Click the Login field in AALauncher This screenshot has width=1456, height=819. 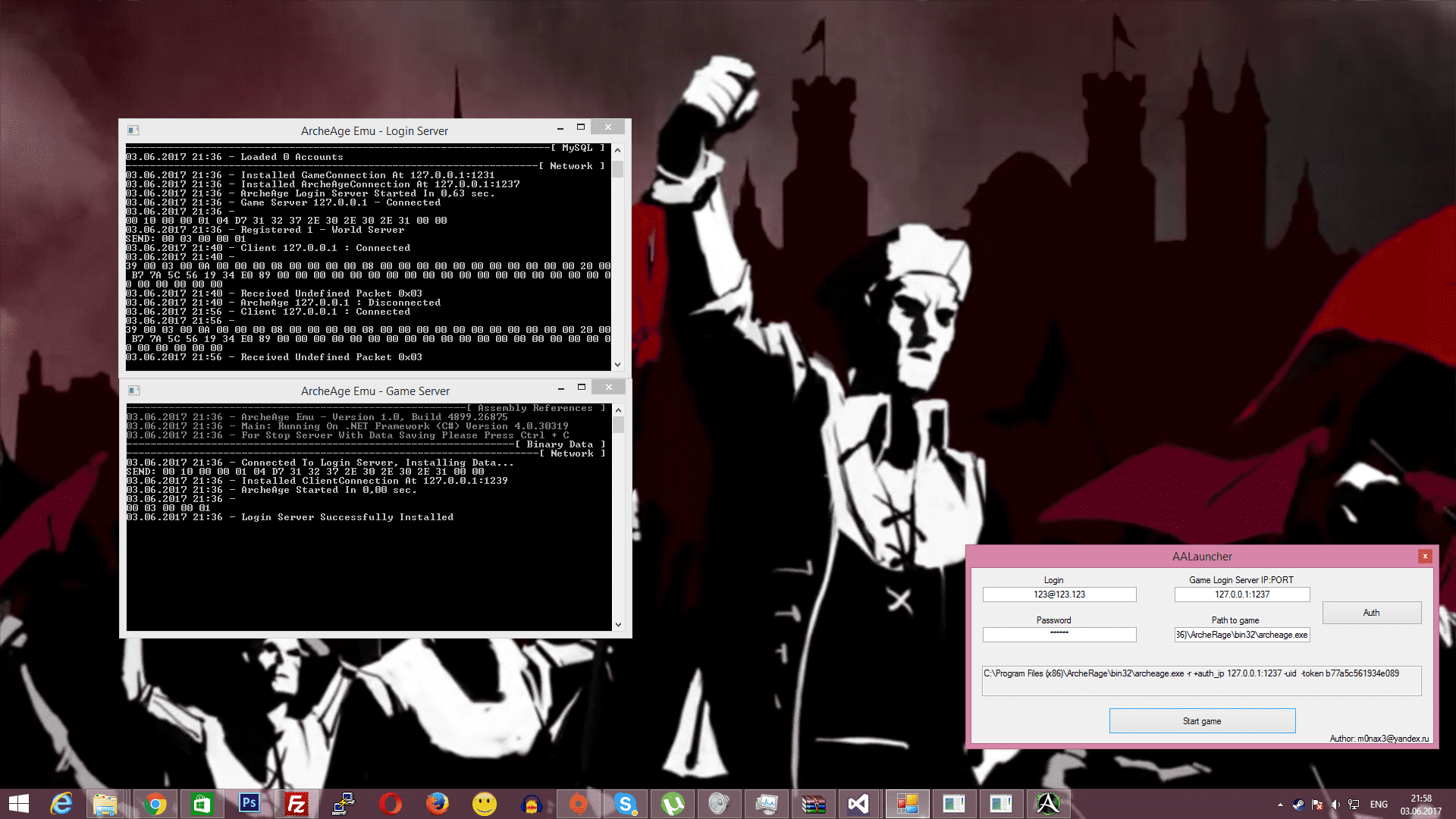point(1059,595)
